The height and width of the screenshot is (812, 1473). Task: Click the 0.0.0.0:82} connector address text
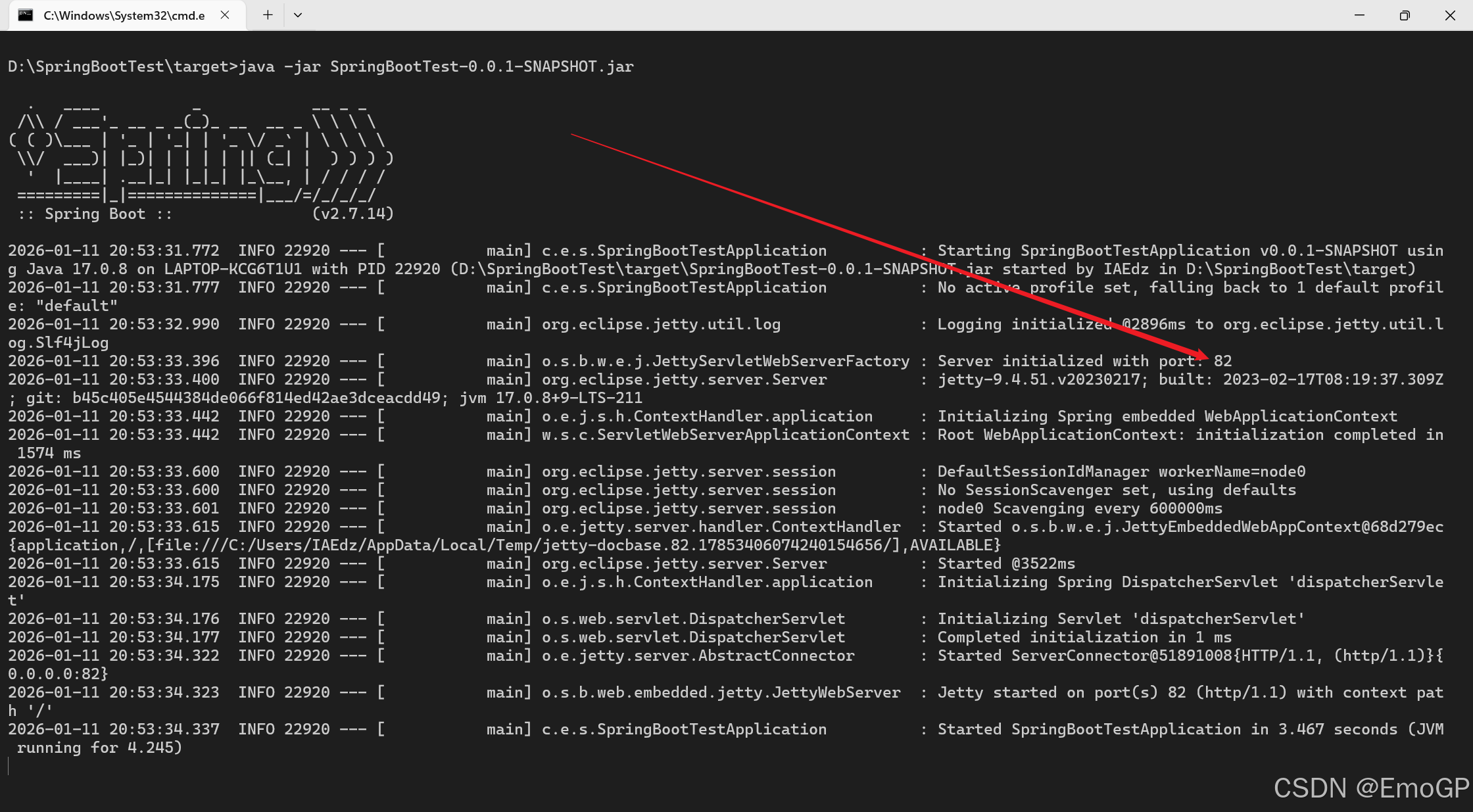[58, 674]
